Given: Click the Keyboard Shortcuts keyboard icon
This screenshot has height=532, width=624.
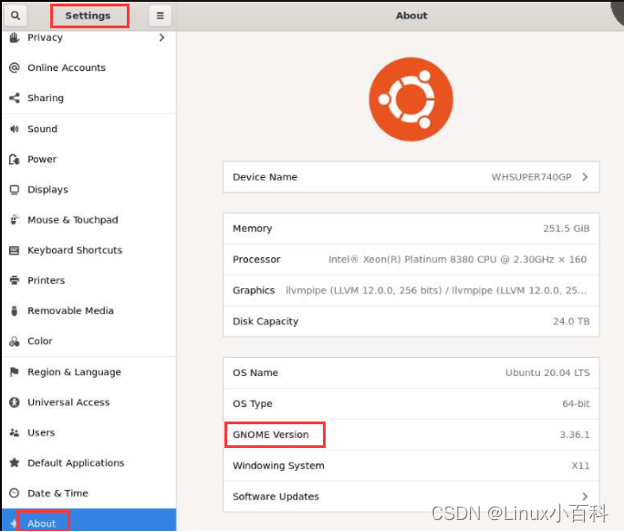Looking at the screenshot, I should 14,250.
